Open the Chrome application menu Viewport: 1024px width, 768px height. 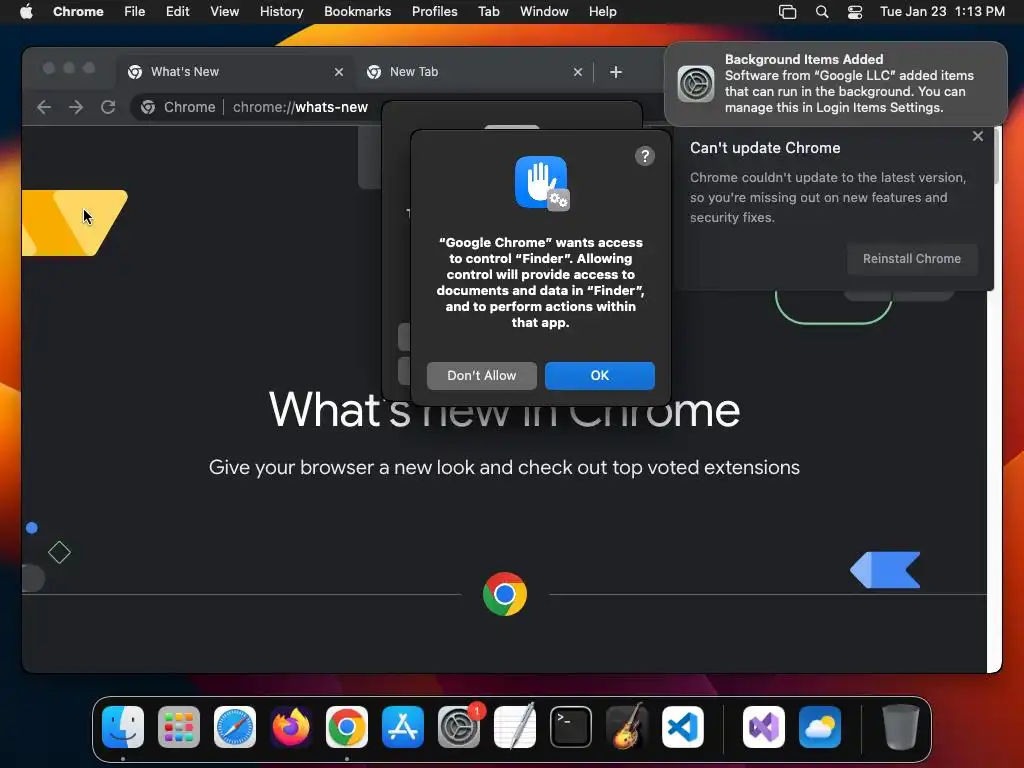click(78, 12)
